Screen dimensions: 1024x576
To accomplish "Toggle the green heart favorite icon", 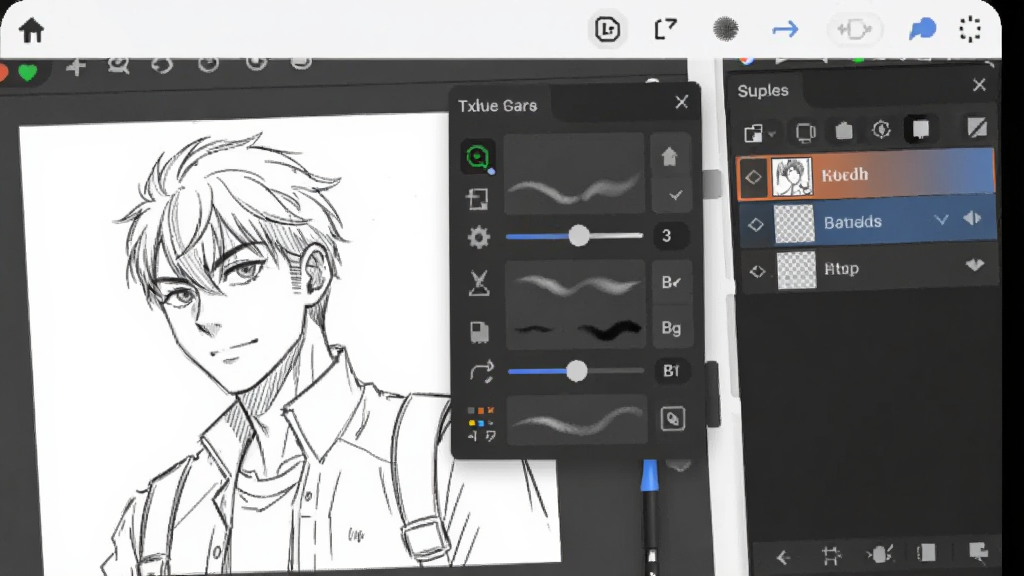I will [x=27, y=72].
